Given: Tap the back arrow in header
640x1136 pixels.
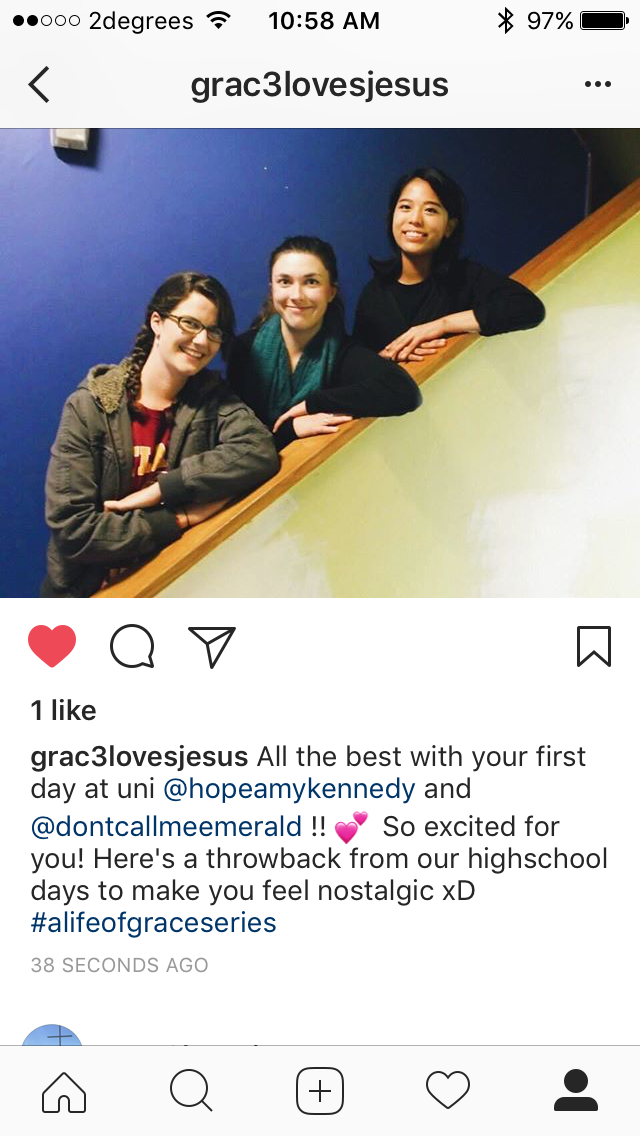Looking at the screenshot, I should point(39,85).
